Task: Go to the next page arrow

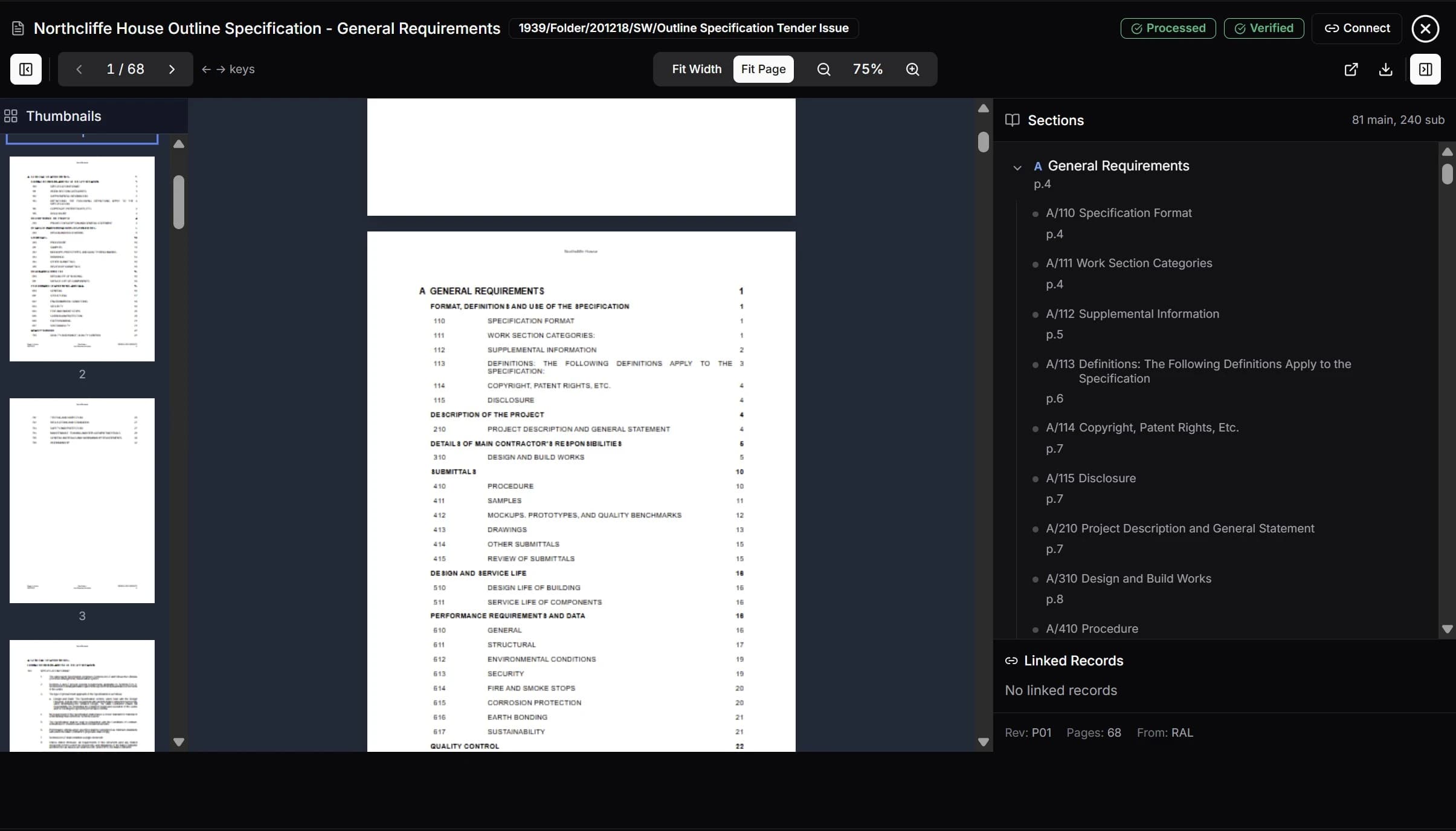Action: pyautogui.click(x=172, y=69)
